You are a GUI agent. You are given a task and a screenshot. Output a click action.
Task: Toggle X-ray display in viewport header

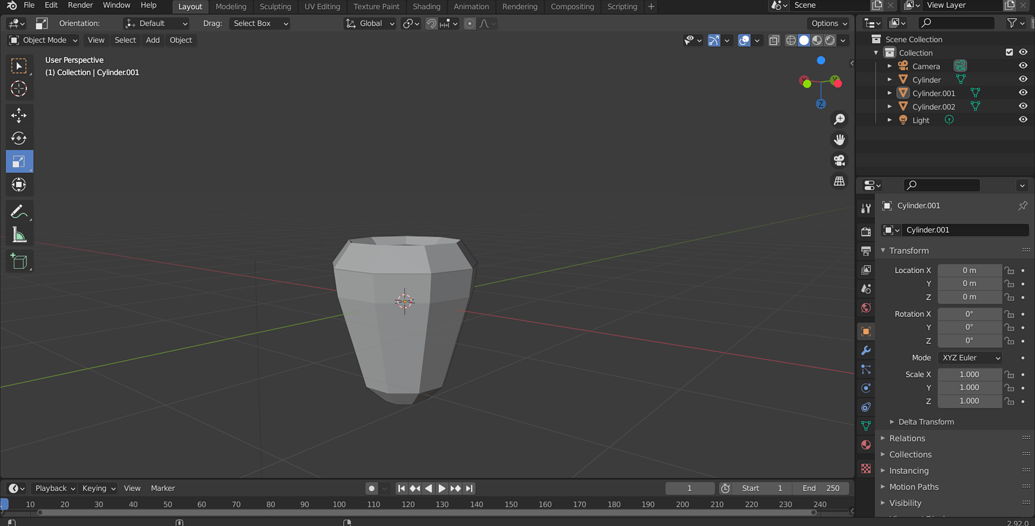coord(774,40)
